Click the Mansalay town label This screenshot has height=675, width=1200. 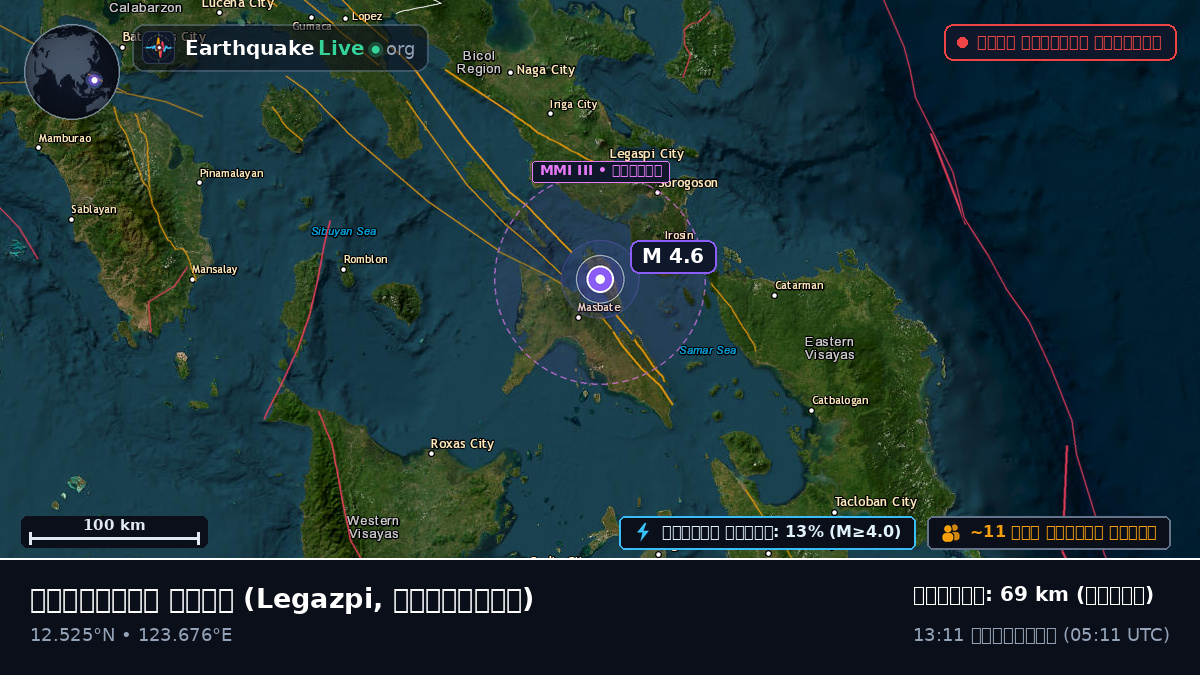pos(215,269)
